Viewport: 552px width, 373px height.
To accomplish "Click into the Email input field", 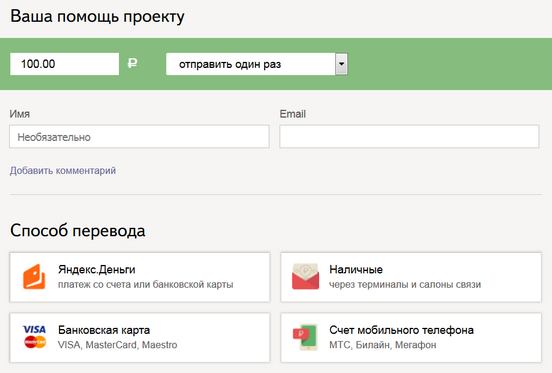I will pos(409,137).
